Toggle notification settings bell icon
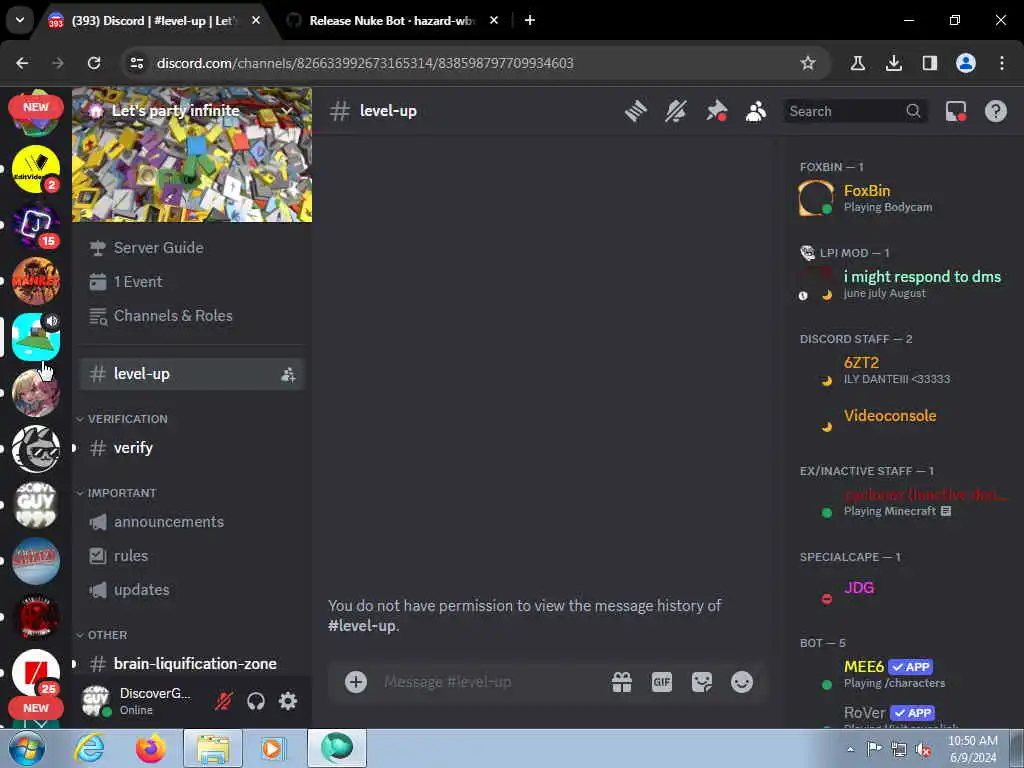1024x768 pixels. [x=676, y=111]
